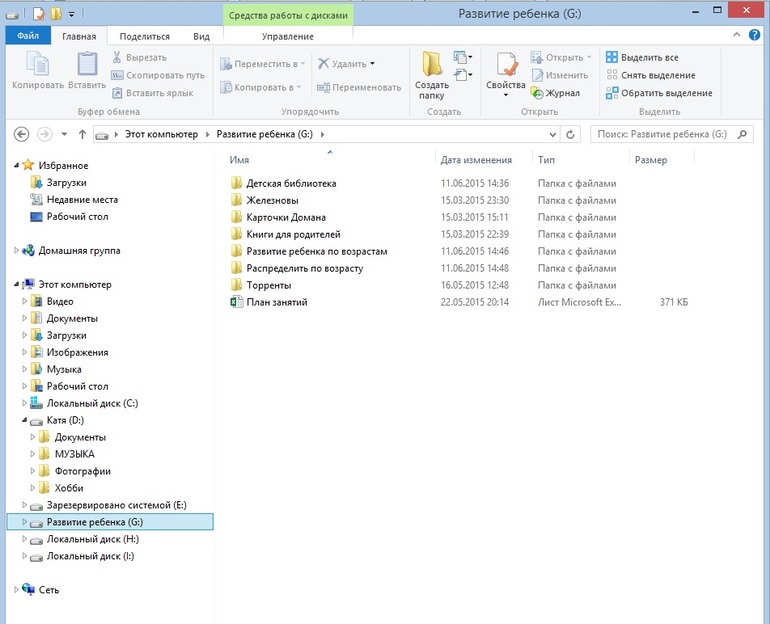
Task: Sort files by Дата изменения column
Action: click(x=476, y=160)
